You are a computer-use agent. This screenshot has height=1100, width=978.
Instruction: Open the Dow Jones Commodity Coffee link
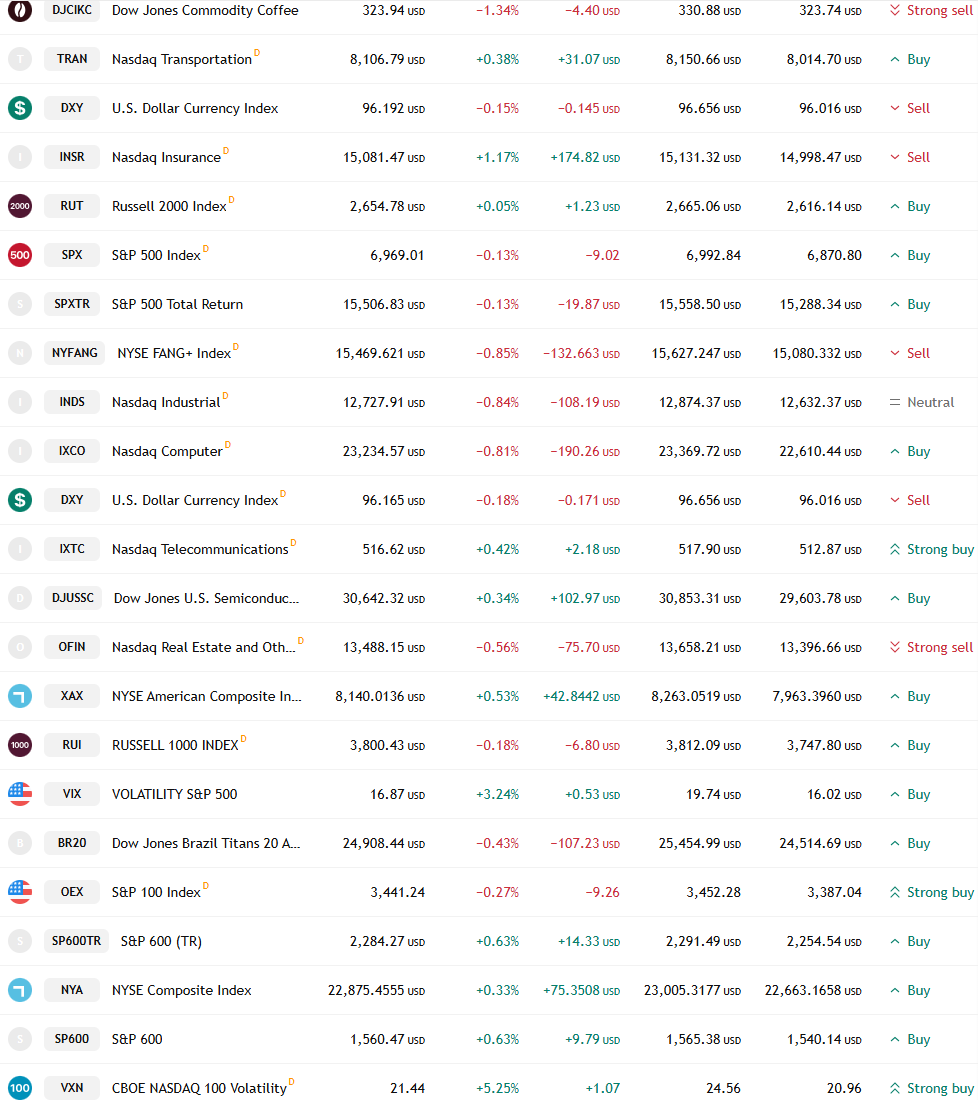205,11
